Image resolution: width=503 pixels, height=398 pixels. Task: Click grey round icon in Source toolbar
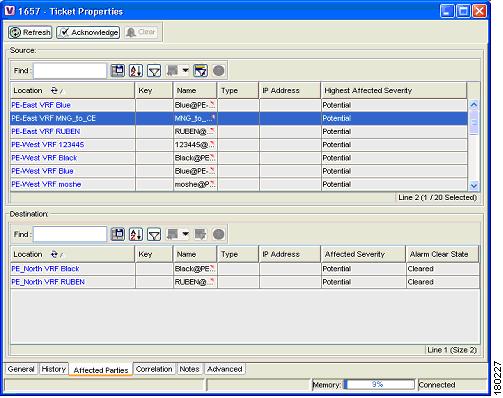(219, 71)
